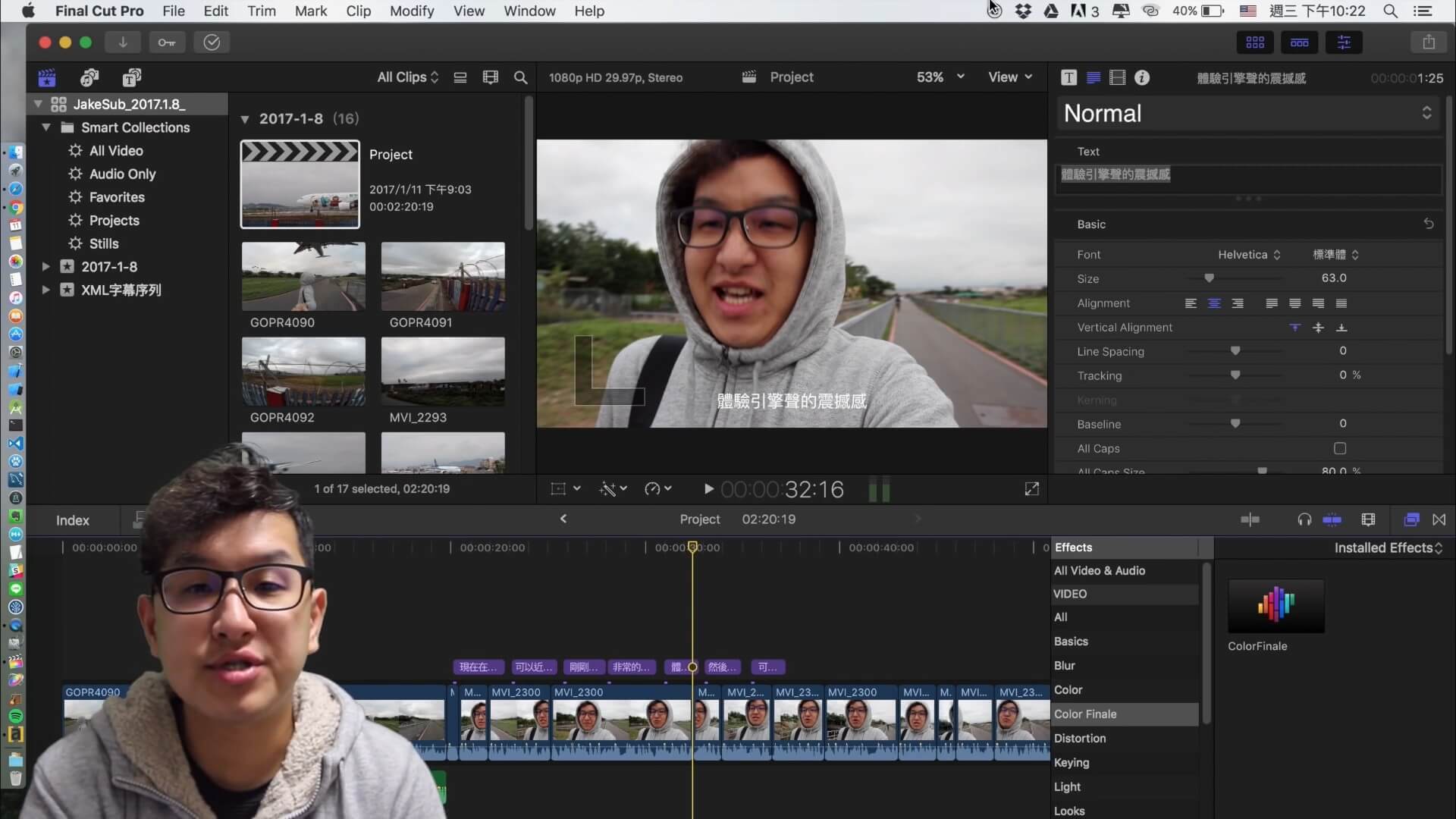The height and width of the screenshot is (819, 1456).
Task: Select the ColorFinale effect thumbnail
Action: point(1276,606)
